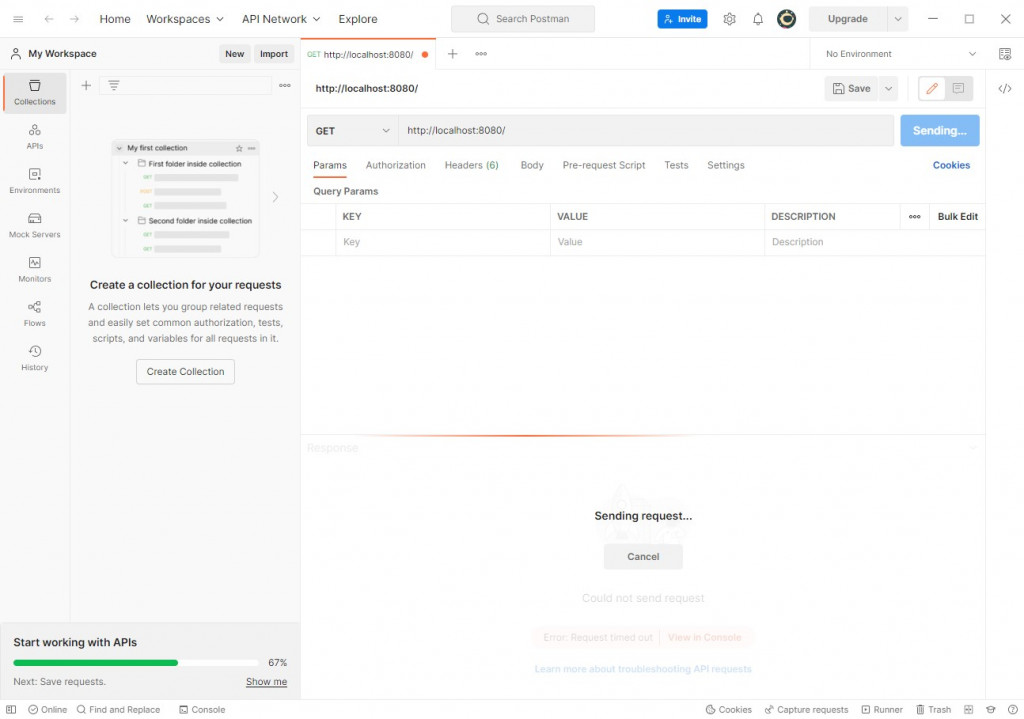The height and width of the screenshot is (719, 1024).
Task: Cancel the sending request
Action: tap(643, 556)
